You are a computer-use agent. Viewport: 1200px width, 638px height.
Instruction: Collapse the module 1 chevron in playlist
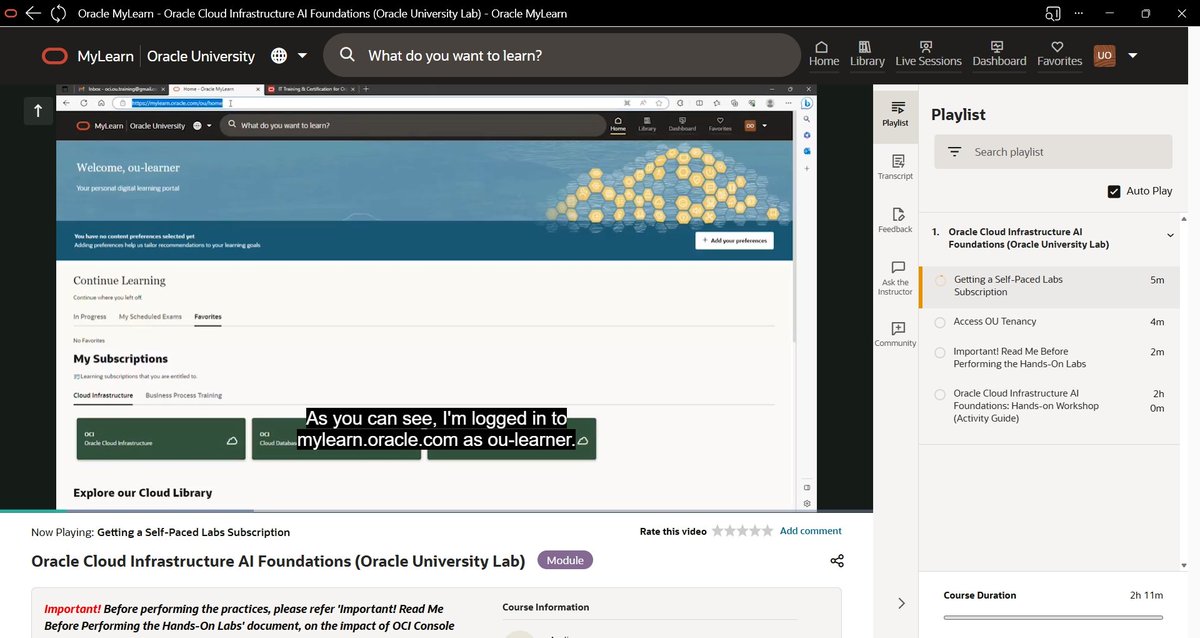[x=1170, y=235]
